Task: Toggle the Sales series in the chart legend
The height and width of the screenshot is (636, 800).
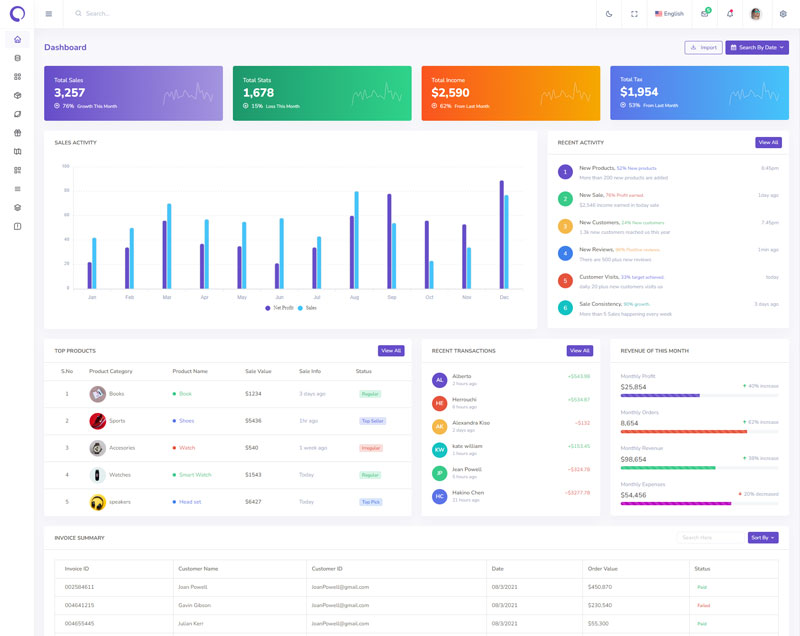Action: (307, 308)
